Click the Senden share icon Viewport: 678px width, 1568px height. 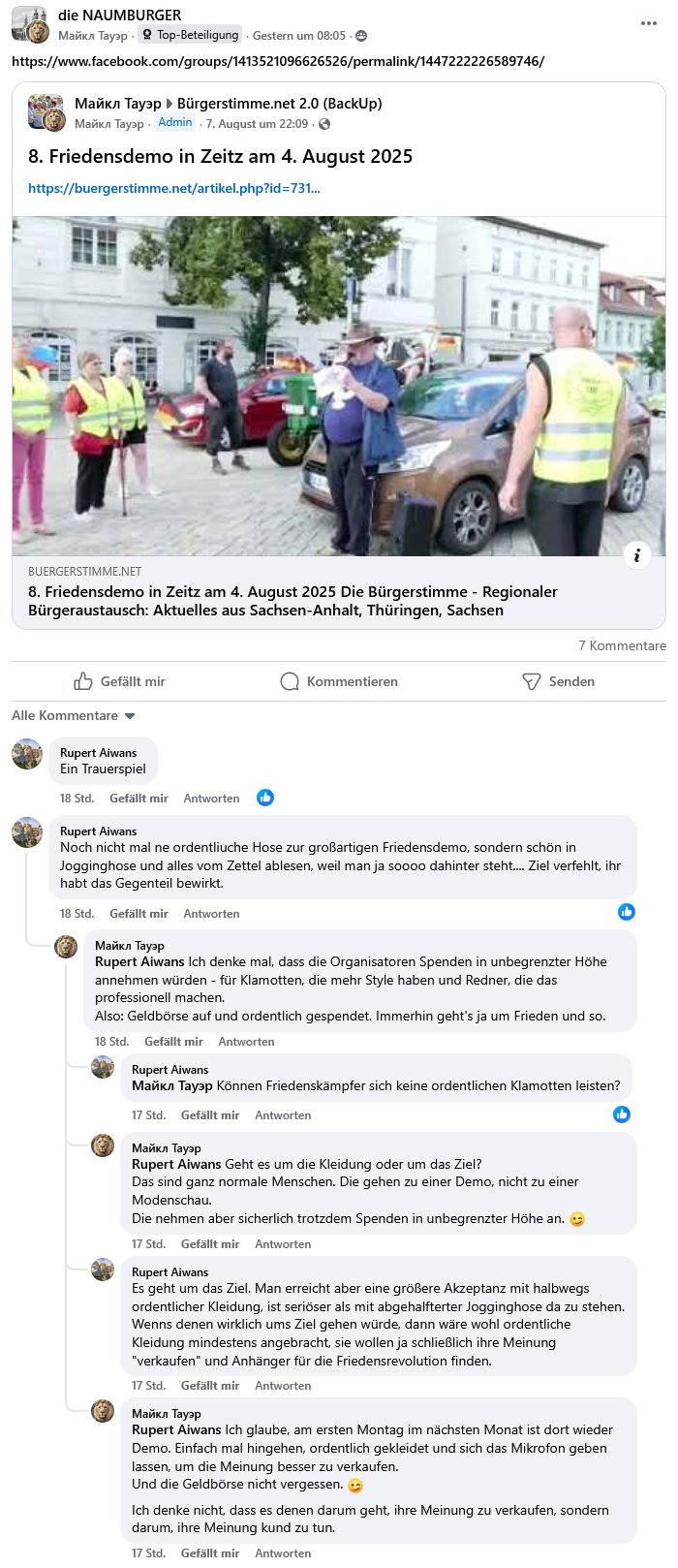pyautogui.click(x=531, y=681)
